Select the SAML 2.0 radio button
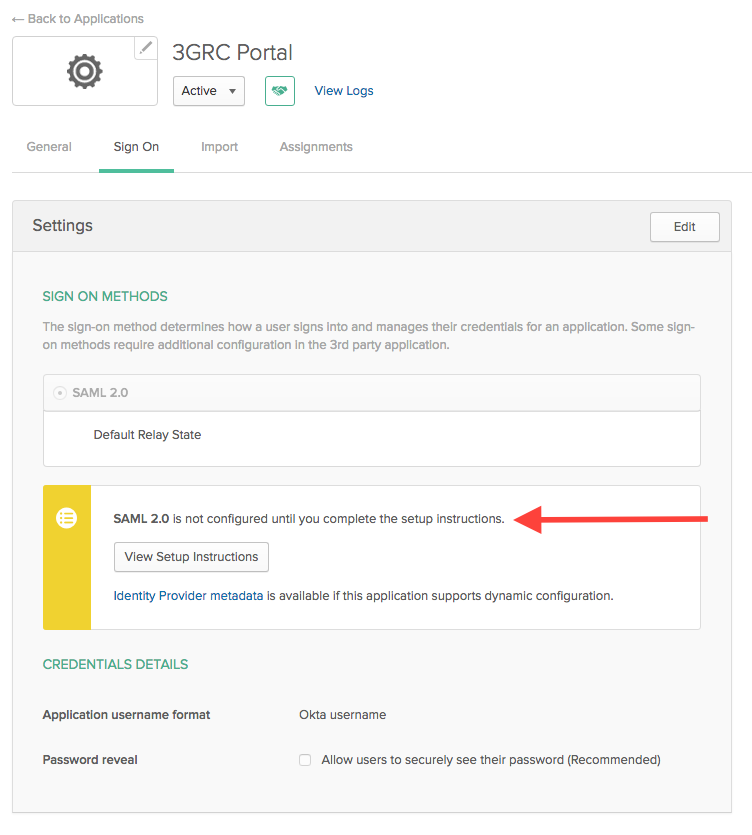Viewport: 752px width, 835px height. (x=60, y=393)
